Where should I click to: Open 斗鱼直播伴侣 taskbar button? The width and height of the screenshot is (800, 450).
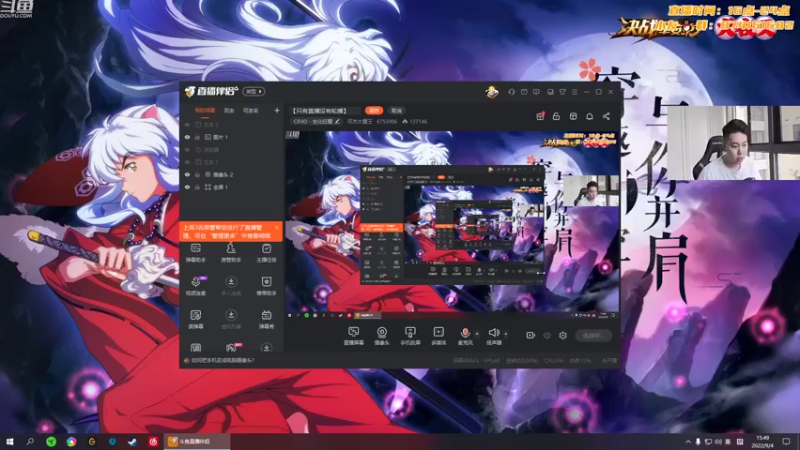click(x=197, y=442)
